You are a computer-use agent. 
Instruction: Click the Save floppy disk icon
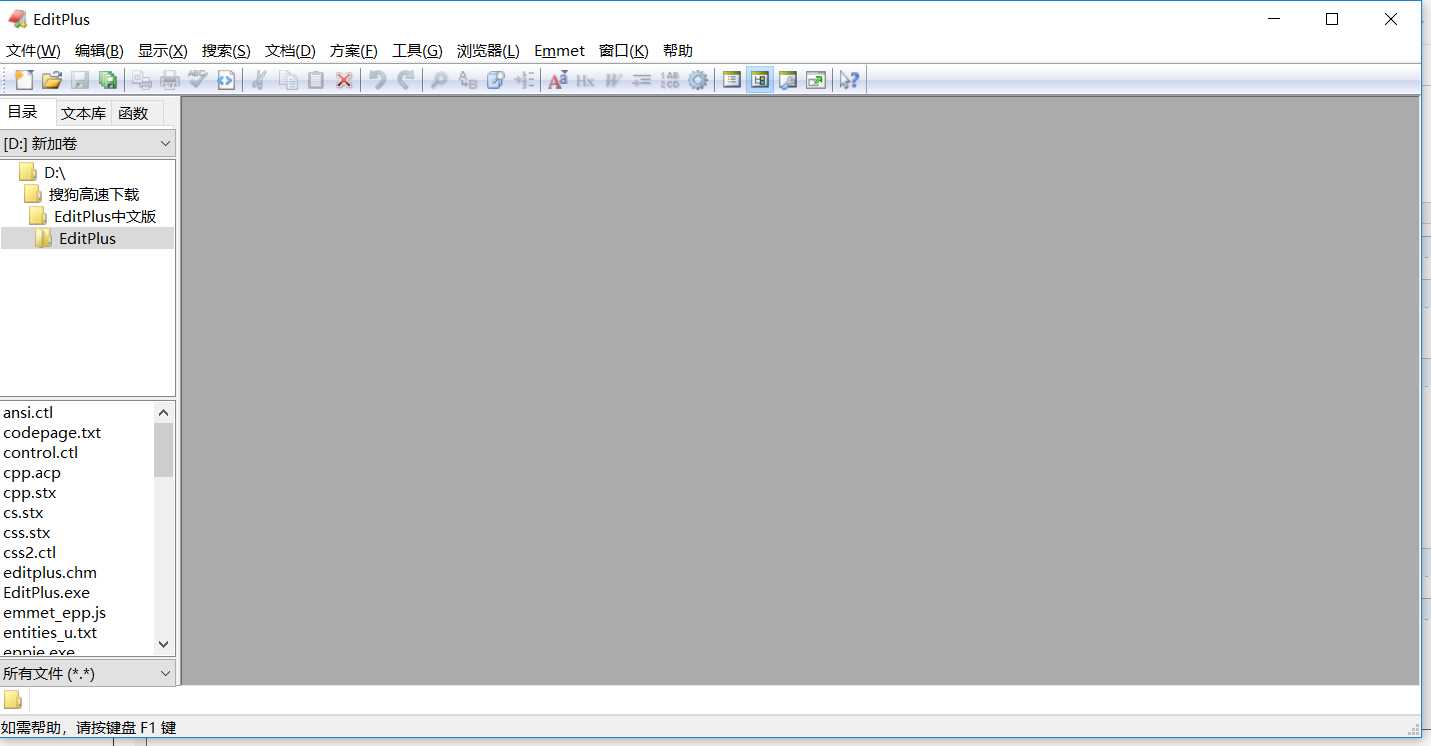point(80,80)
